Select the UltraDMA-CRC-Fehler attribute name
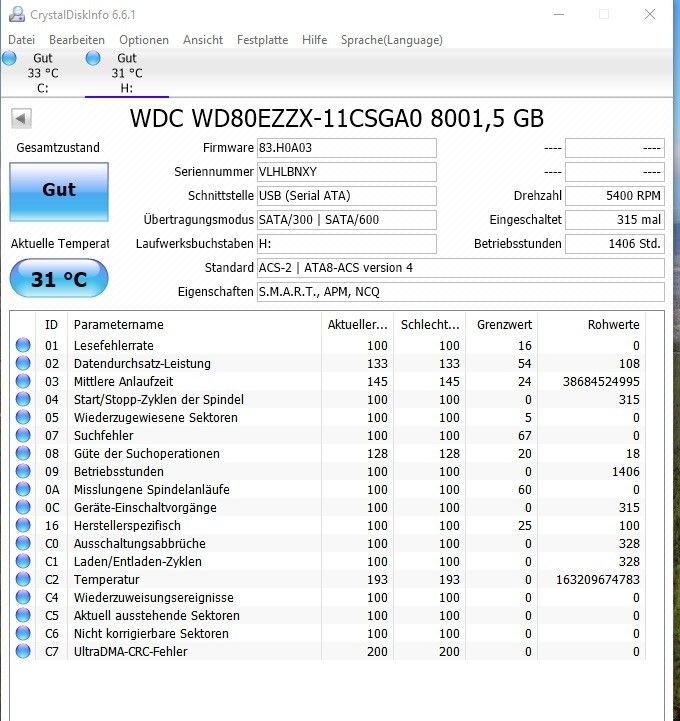This screenshot has width=680, height=721. coord(131,651)
